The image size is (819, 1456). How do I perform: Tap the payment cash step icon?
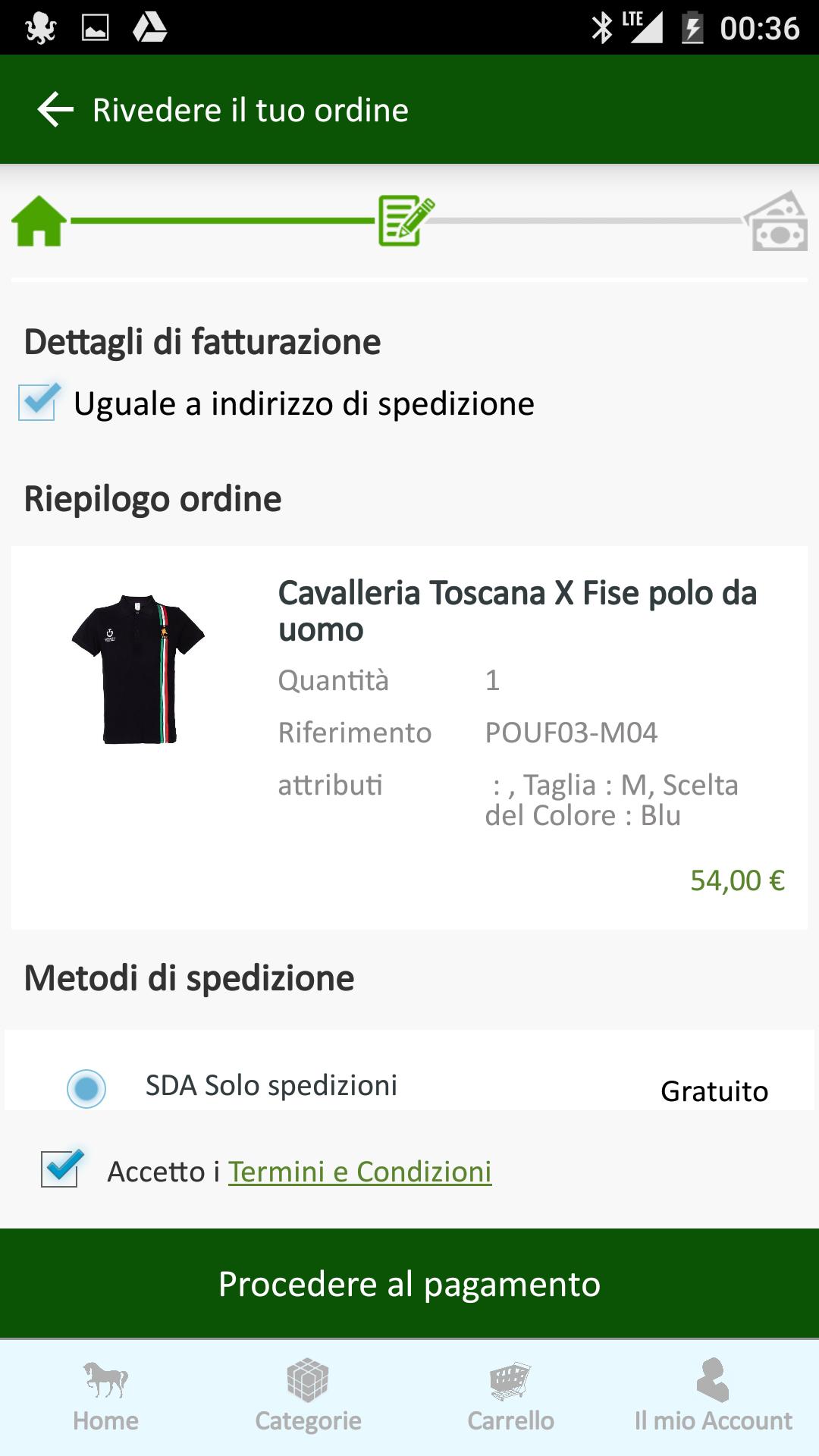click(776, 221)
